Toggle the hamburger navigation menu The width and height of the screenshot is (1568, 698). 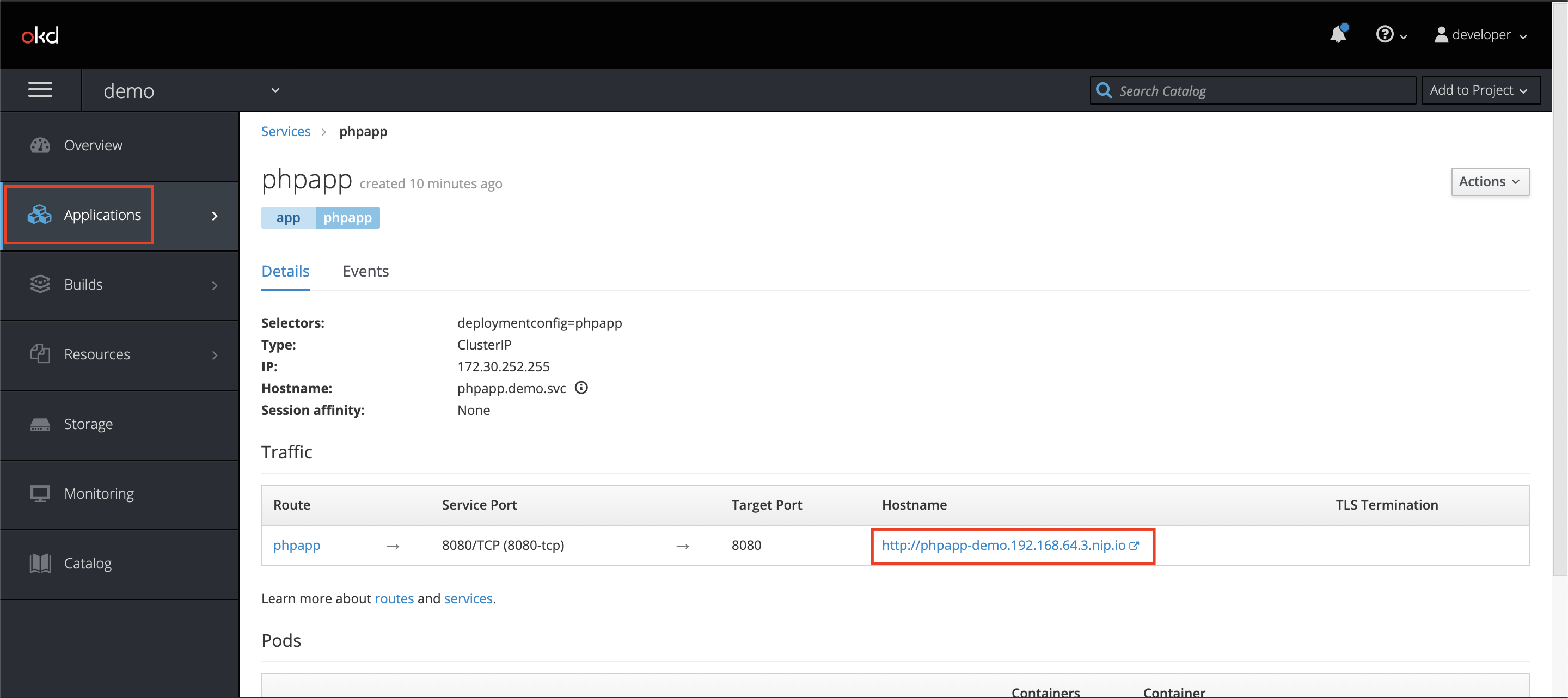(40, 90)
